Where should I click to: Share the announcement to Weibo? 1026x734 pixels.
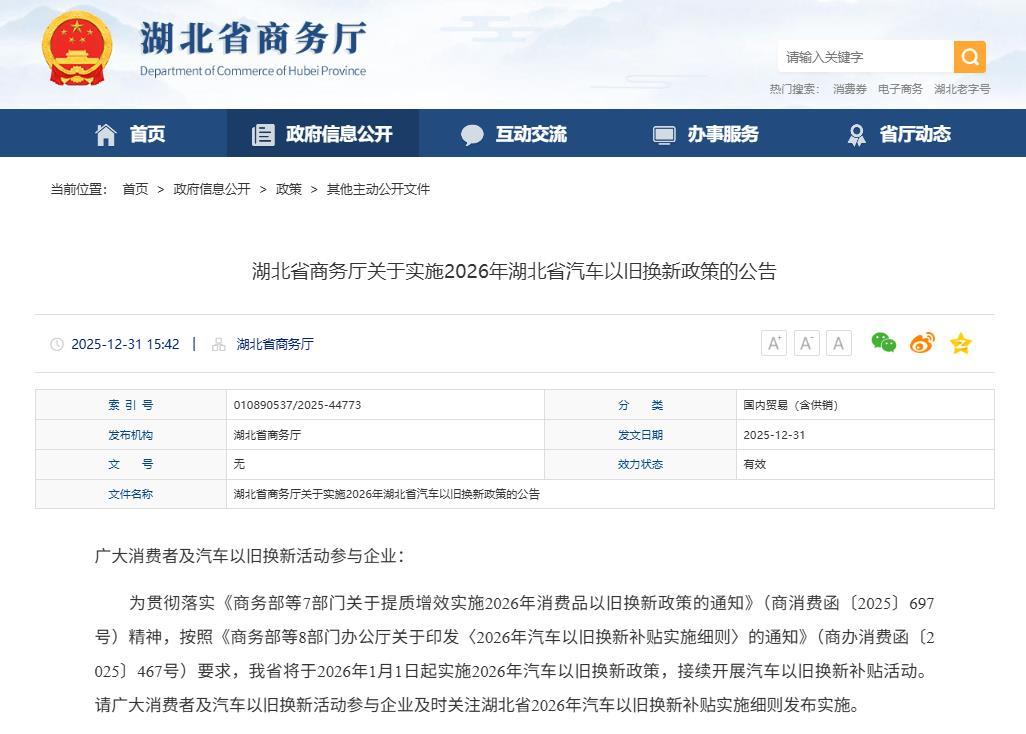pyautogui.click(x=922, y=343)
